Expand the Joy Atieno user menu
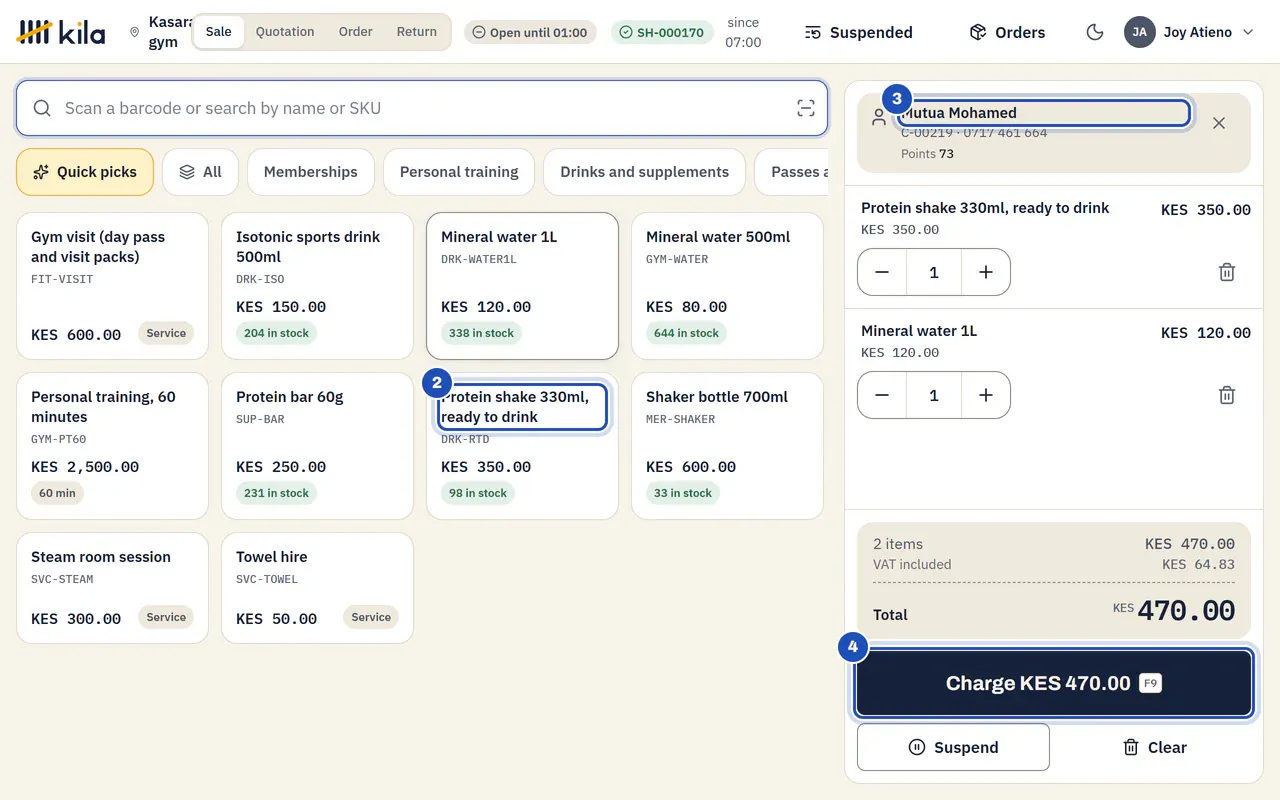This screenshot has width=1280, height=800. (1189, 32)
